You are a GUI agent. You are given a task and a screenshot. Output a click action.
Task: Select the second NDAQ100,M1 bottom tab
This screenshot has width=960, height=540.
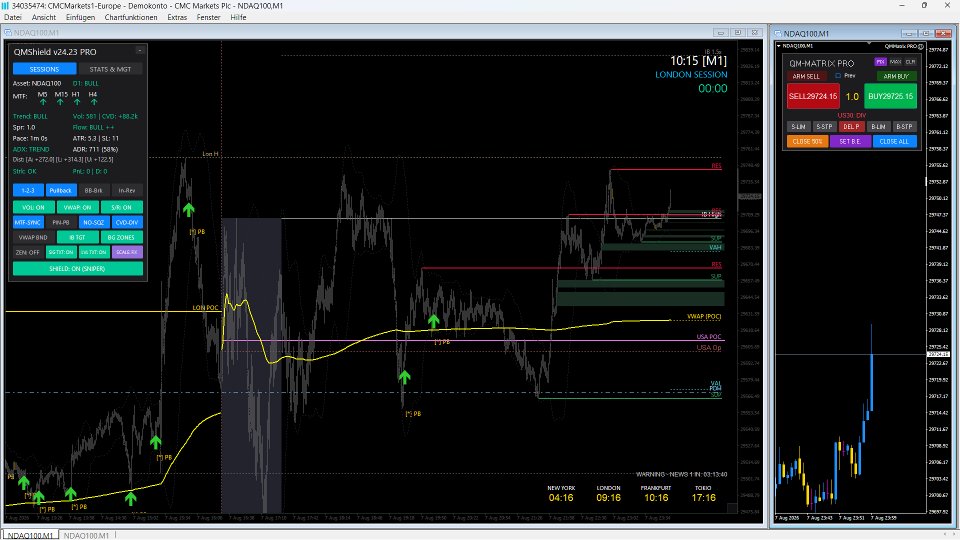tap(86, 535)
